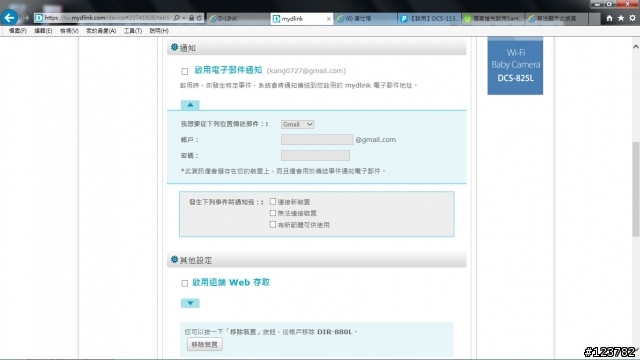Enable the 啟用電子郵件通知 checkbox

point(184,71)
